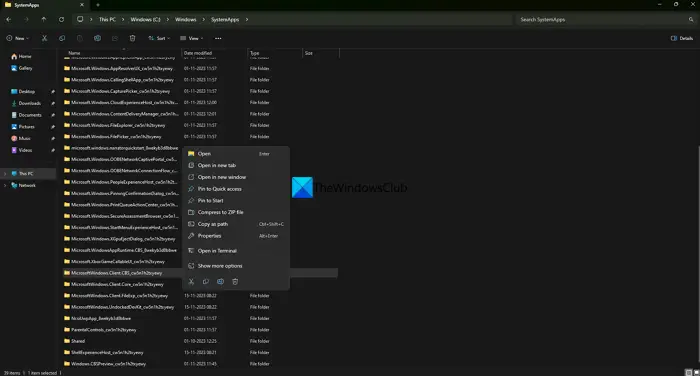Image resolution: width=700 pixels, height=376 pixels.
Task: Choose Open in new window
Action: (236, 177)
